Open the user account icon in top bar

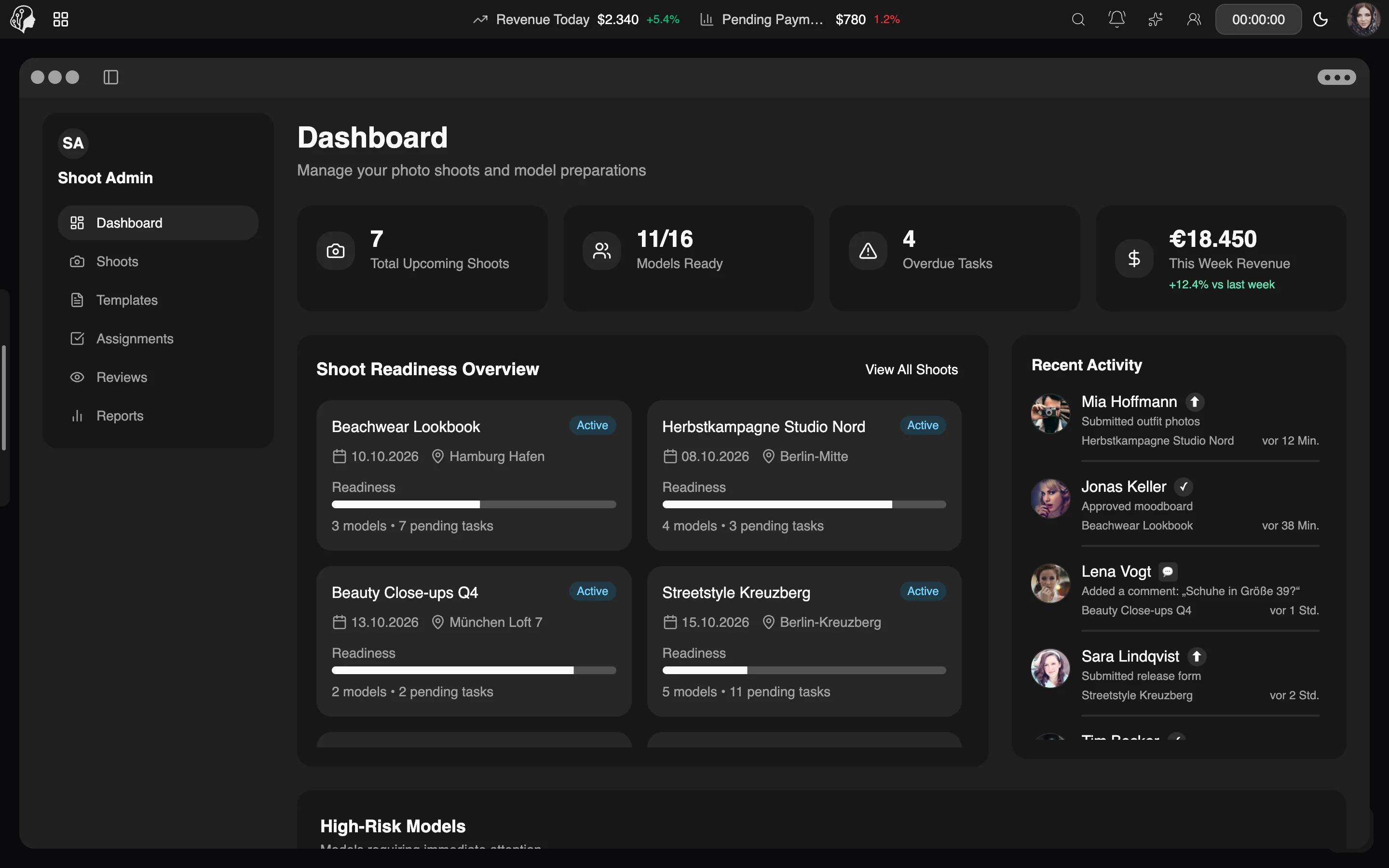point(1194,19)
